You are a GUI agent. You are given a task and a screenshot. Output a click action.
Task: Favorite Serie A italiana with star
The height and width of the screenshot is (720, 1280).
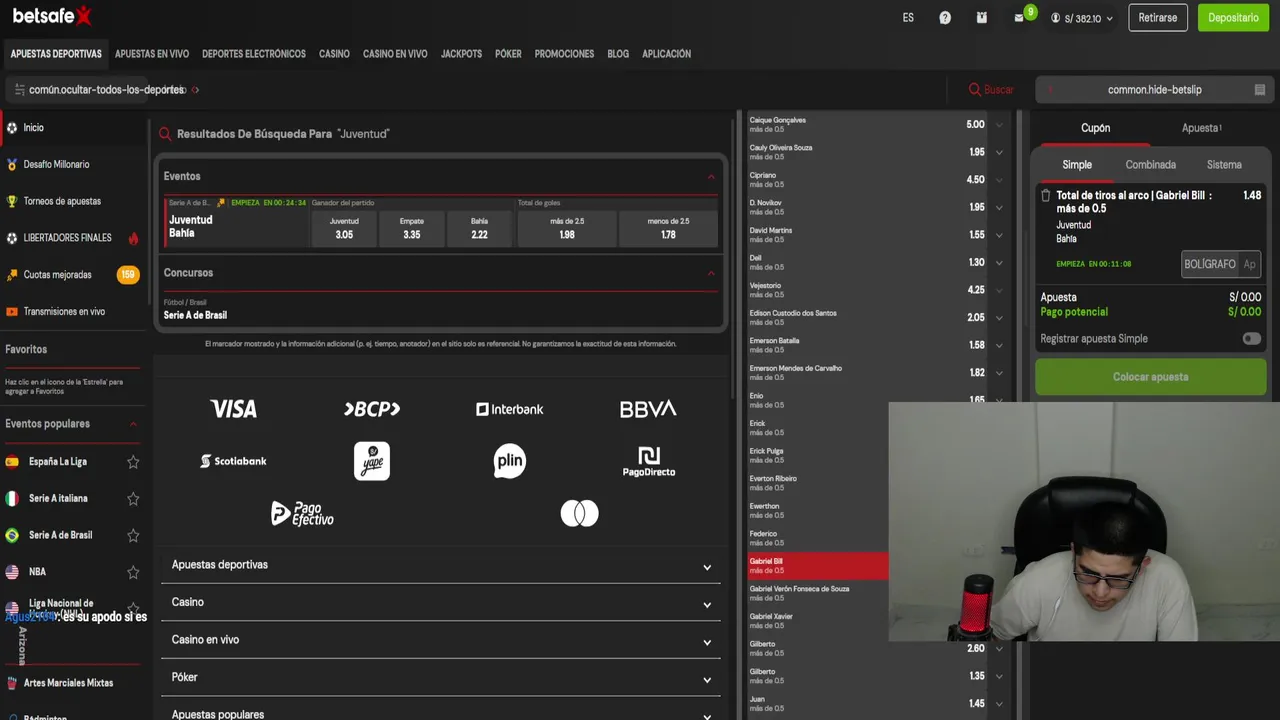tap(133, 499)
